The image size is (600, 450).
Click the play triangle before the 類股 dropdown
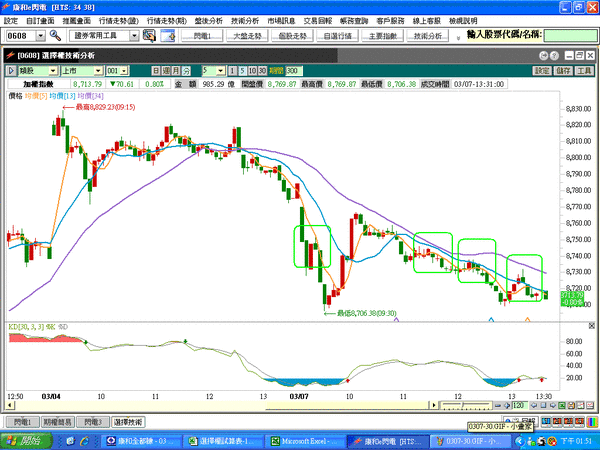coord(11,71)
